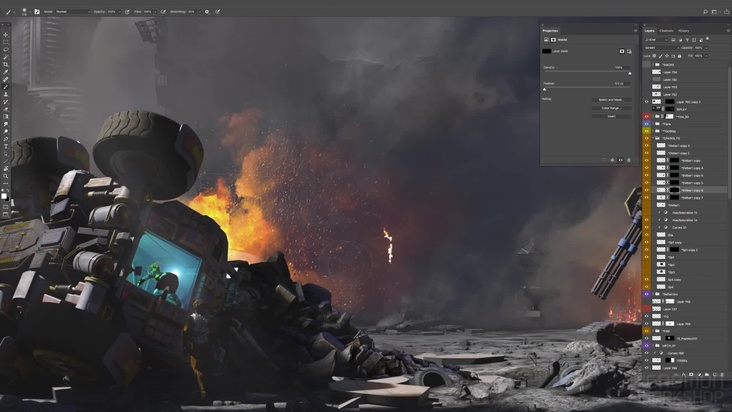Screen dimensions: 732x412
Task: Apply mask icon in Properties footer
Action: [x=612, y=161]
